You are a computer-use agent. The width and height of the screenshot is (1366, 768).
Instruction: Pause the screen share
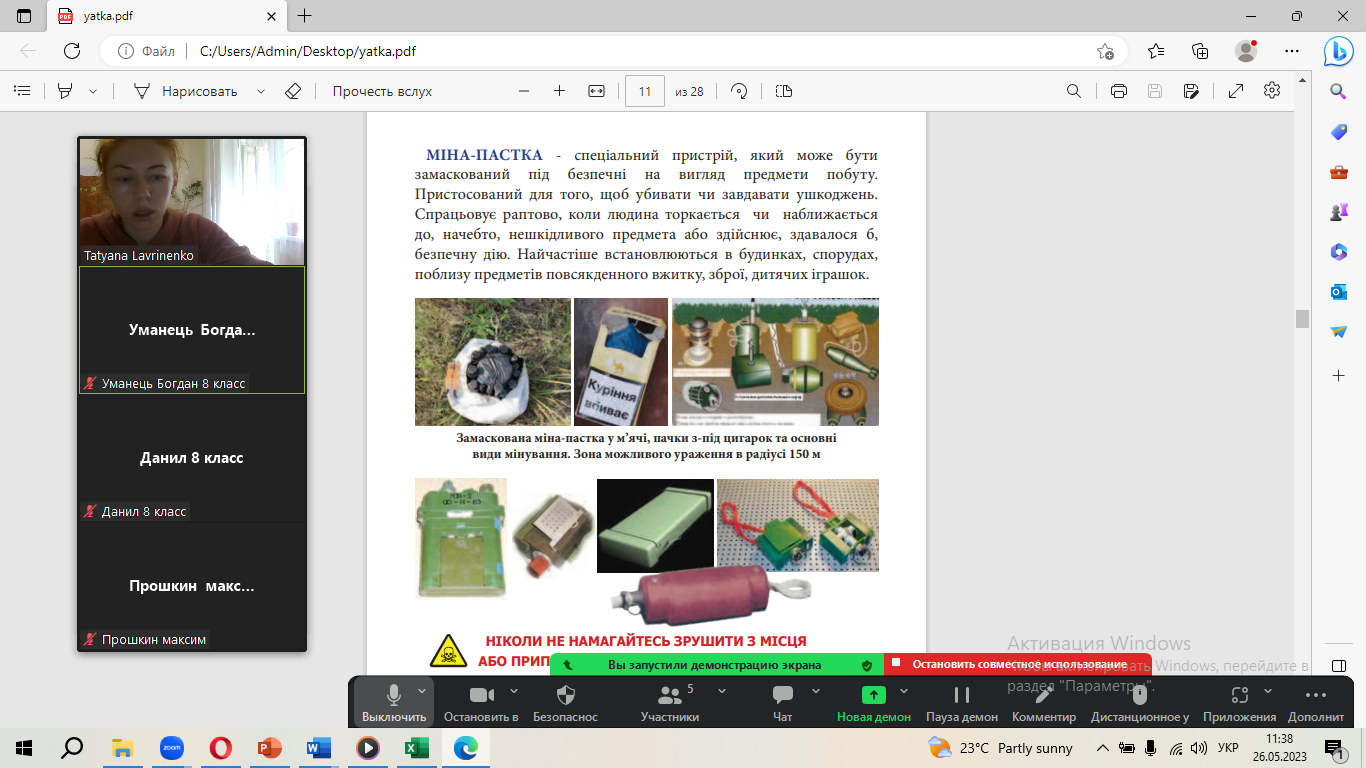pos(962,701)
